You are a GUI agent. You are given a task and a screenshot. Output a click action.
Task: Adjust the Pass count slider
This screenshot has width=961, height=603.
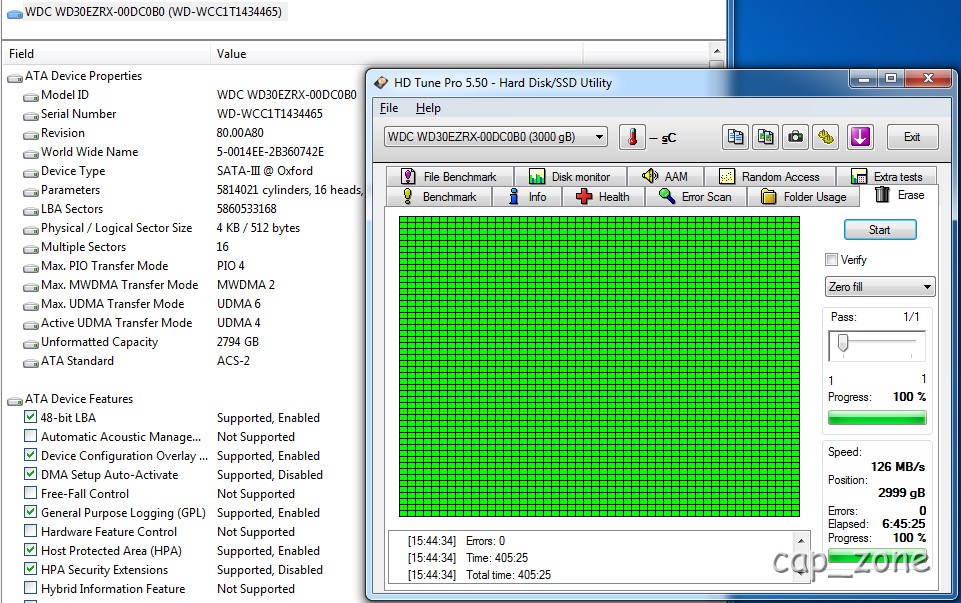[x=843, y=343]
